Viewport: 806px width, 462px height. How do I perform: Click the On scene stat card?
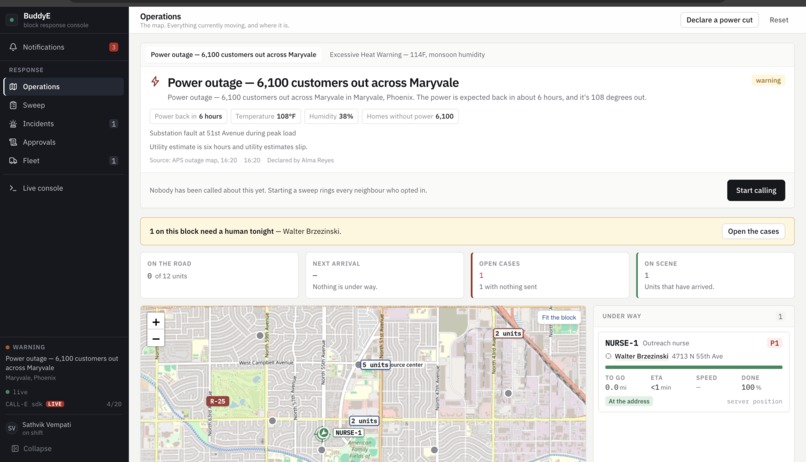[715, 275]
